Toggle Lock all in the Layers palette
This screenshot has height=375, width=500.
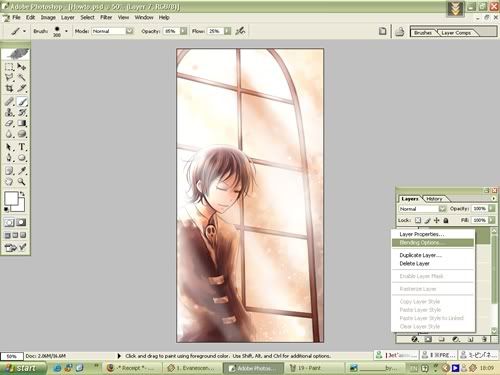click(446, 220)
